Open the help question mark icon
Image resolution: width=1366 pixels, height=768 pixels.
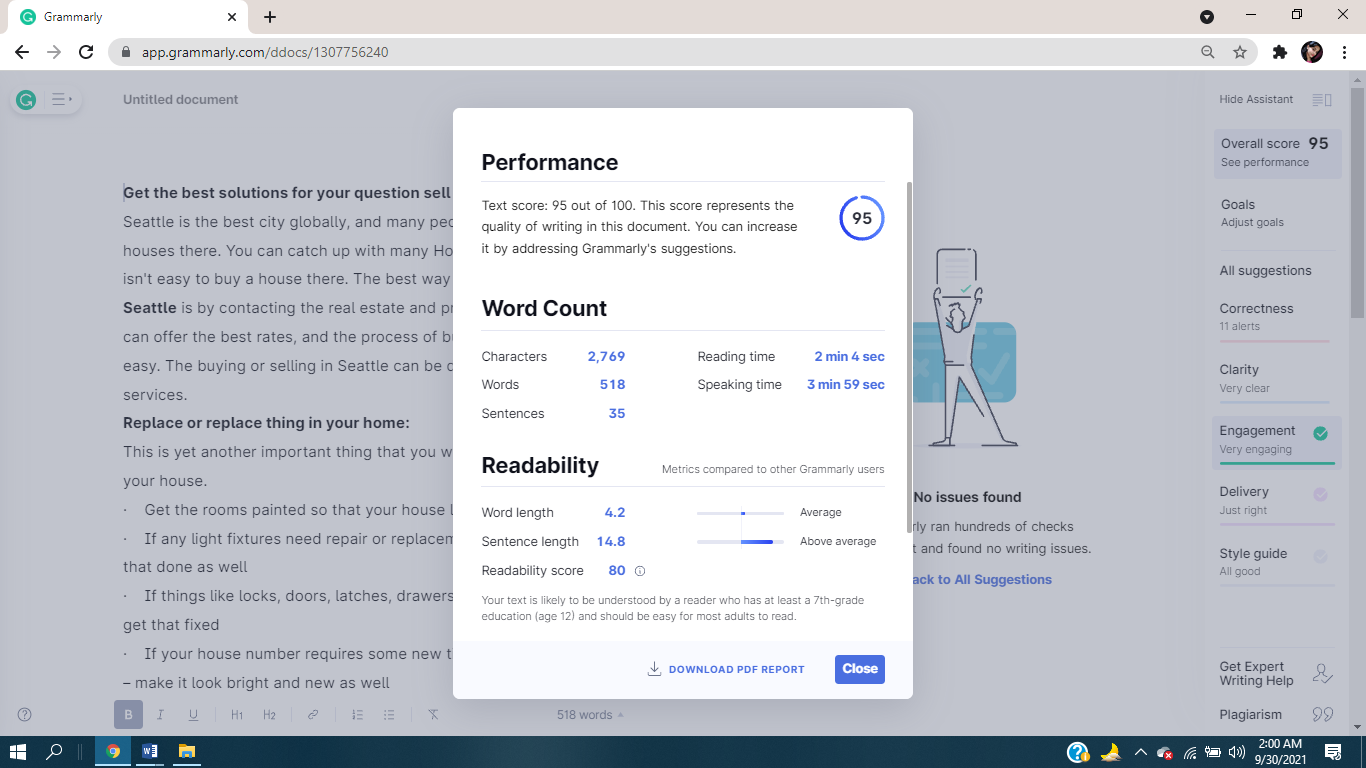click(x=25, y=715)
